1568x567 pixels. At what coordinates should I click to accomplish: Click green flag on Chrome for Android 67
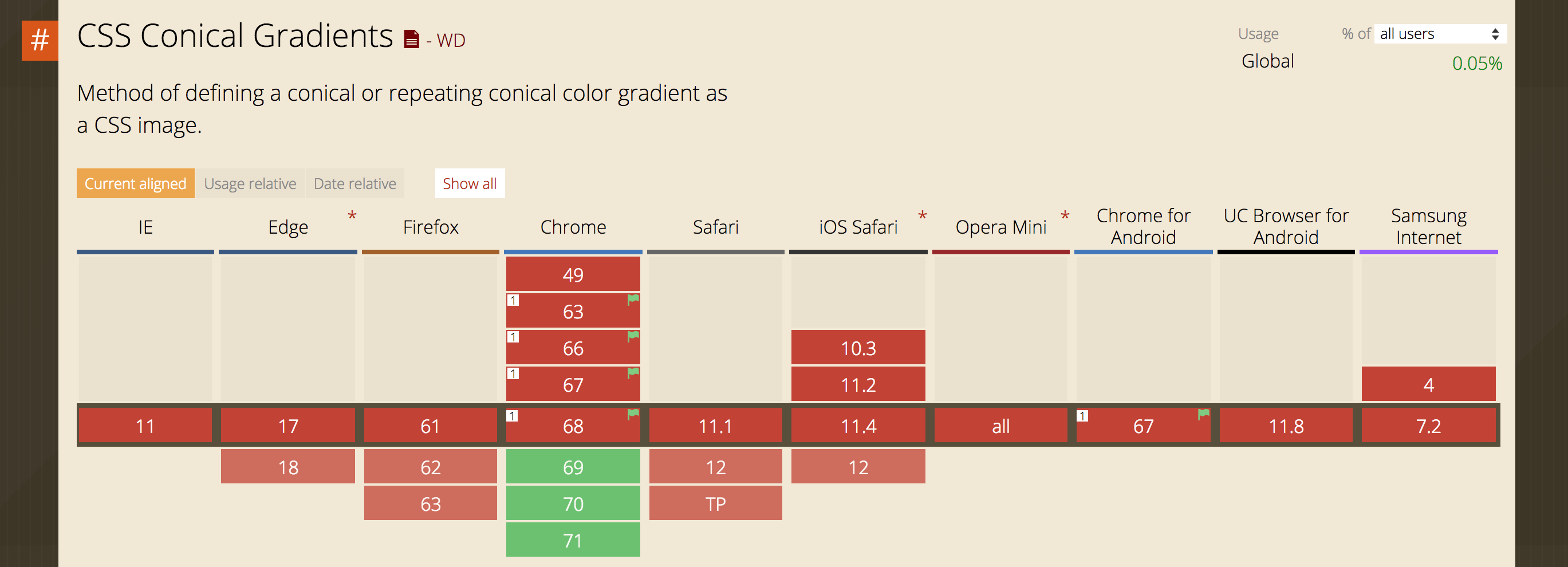pos(1203,414)
